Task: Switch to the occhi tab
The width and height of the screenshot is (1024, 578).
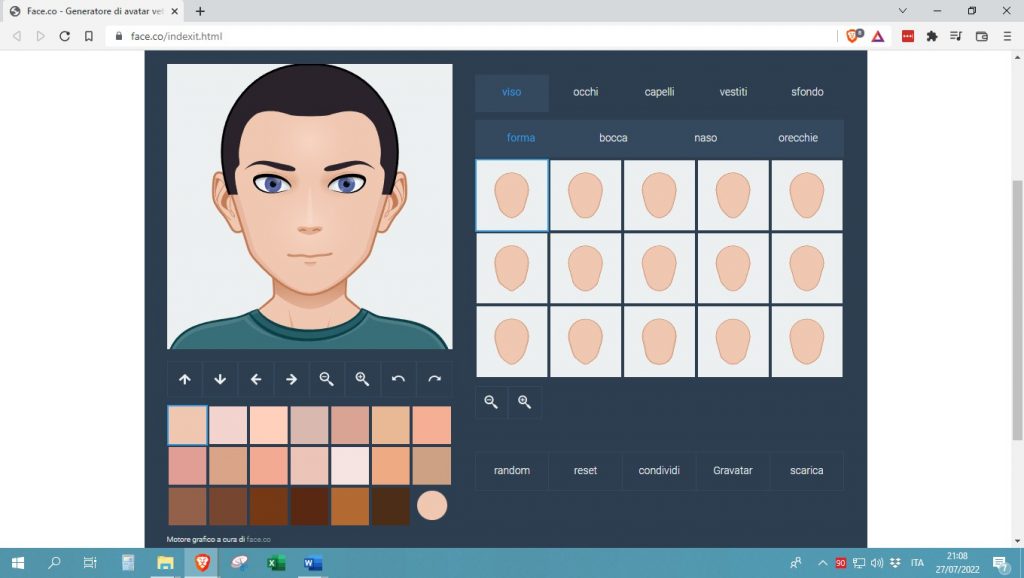Action: click(584, 92)
